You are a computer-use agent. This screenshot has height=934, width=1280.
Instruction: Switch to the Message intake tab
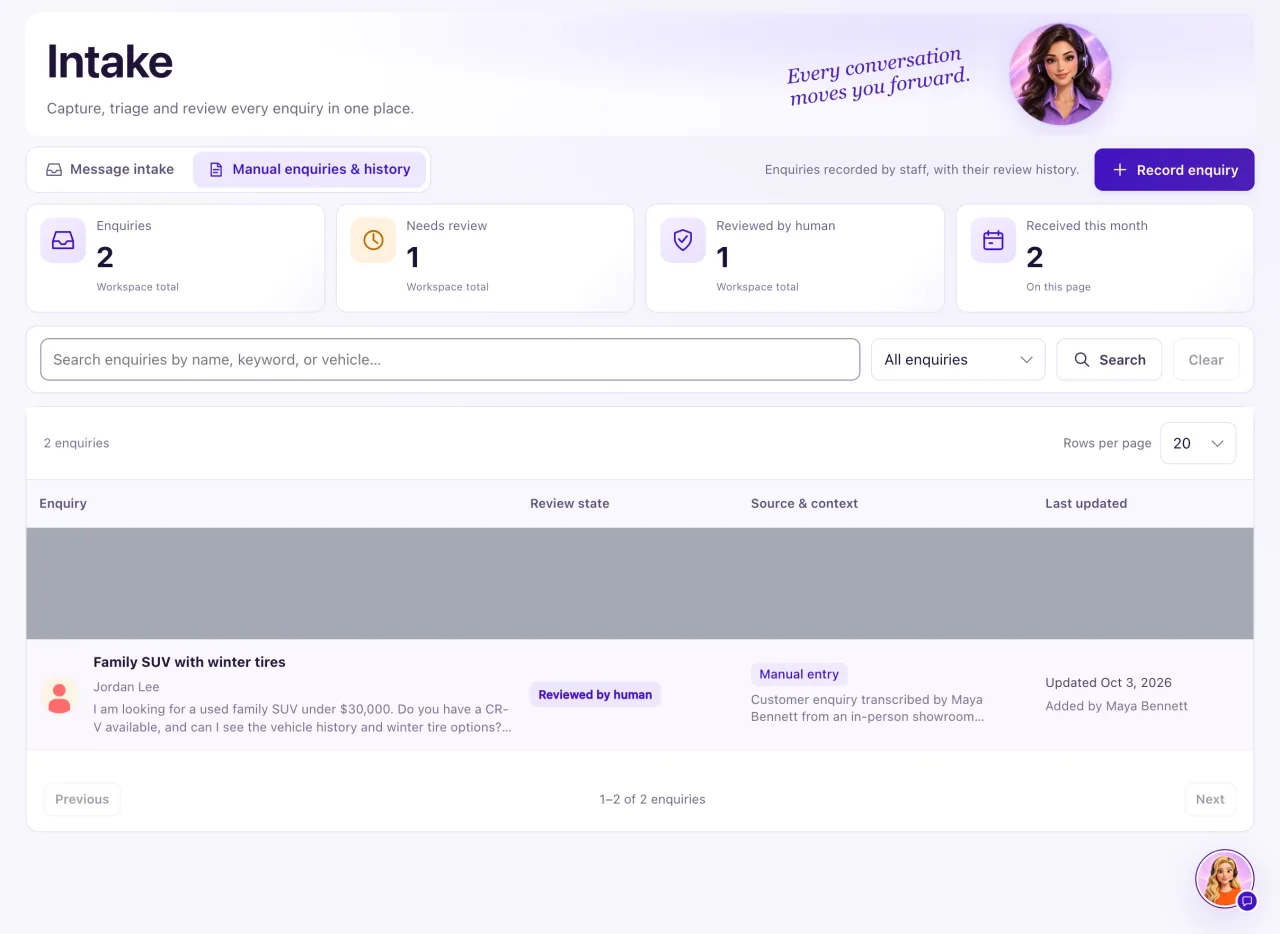tap(110, 170)
